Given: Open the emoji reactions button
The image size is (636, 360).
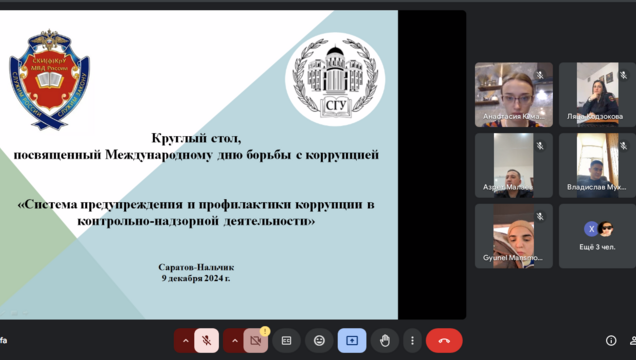Looking at the screenshot, I should pos(319,341).
